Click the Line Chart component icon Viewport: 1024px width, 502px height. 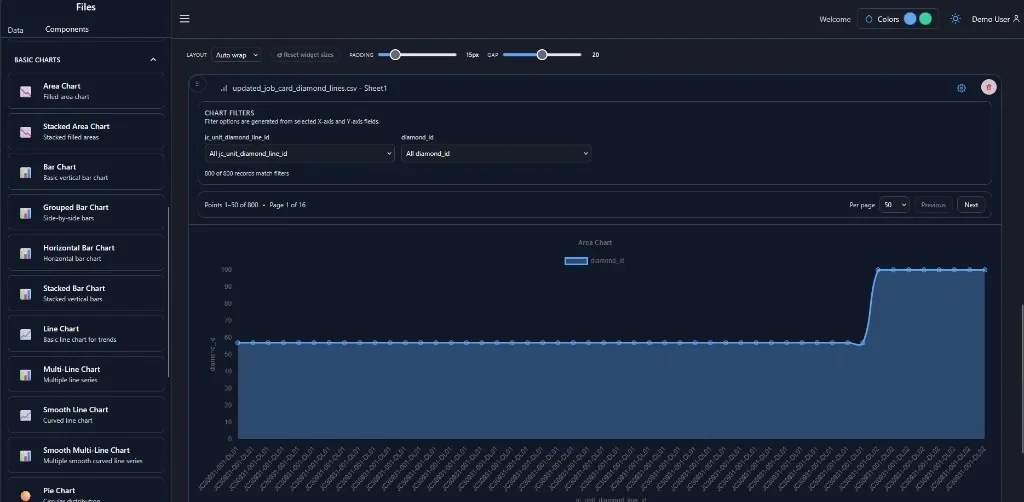[x=25, y=334]
